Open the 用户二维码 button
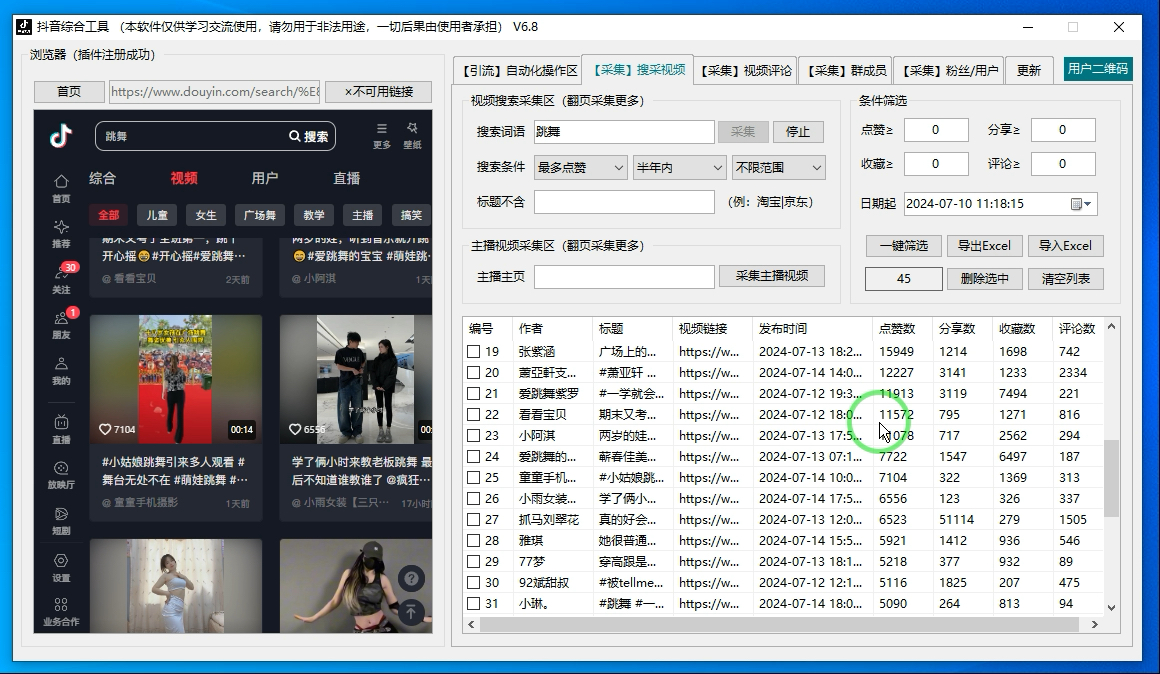The height and width of the screenshot is (674, 1160). coord(1098,69)
